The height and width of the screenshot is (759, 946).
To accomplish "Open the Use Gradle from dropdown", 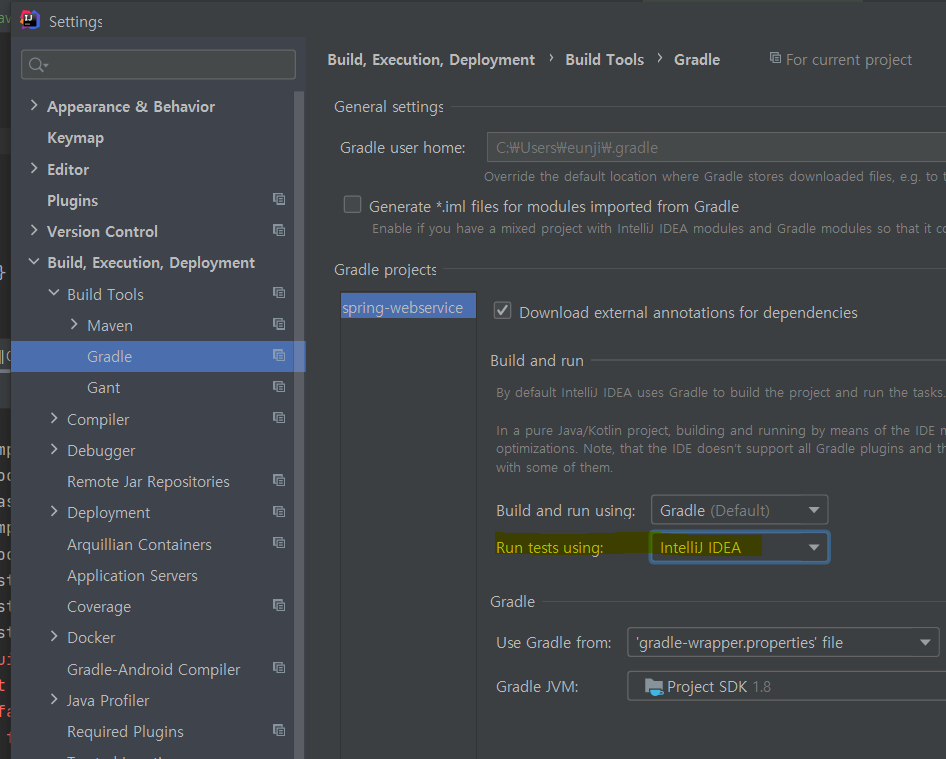I will pos(783,643).
